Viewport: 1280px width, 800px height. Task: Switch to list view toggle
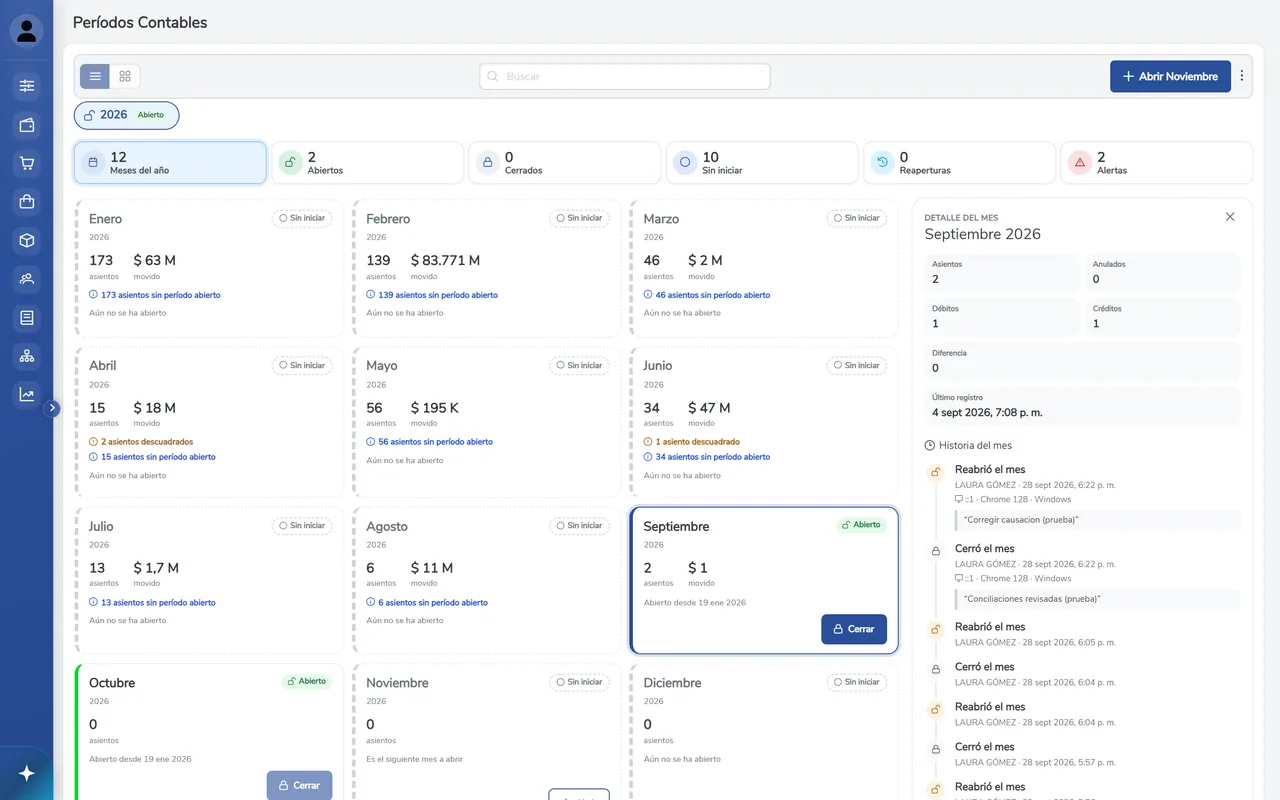(95, 76)
